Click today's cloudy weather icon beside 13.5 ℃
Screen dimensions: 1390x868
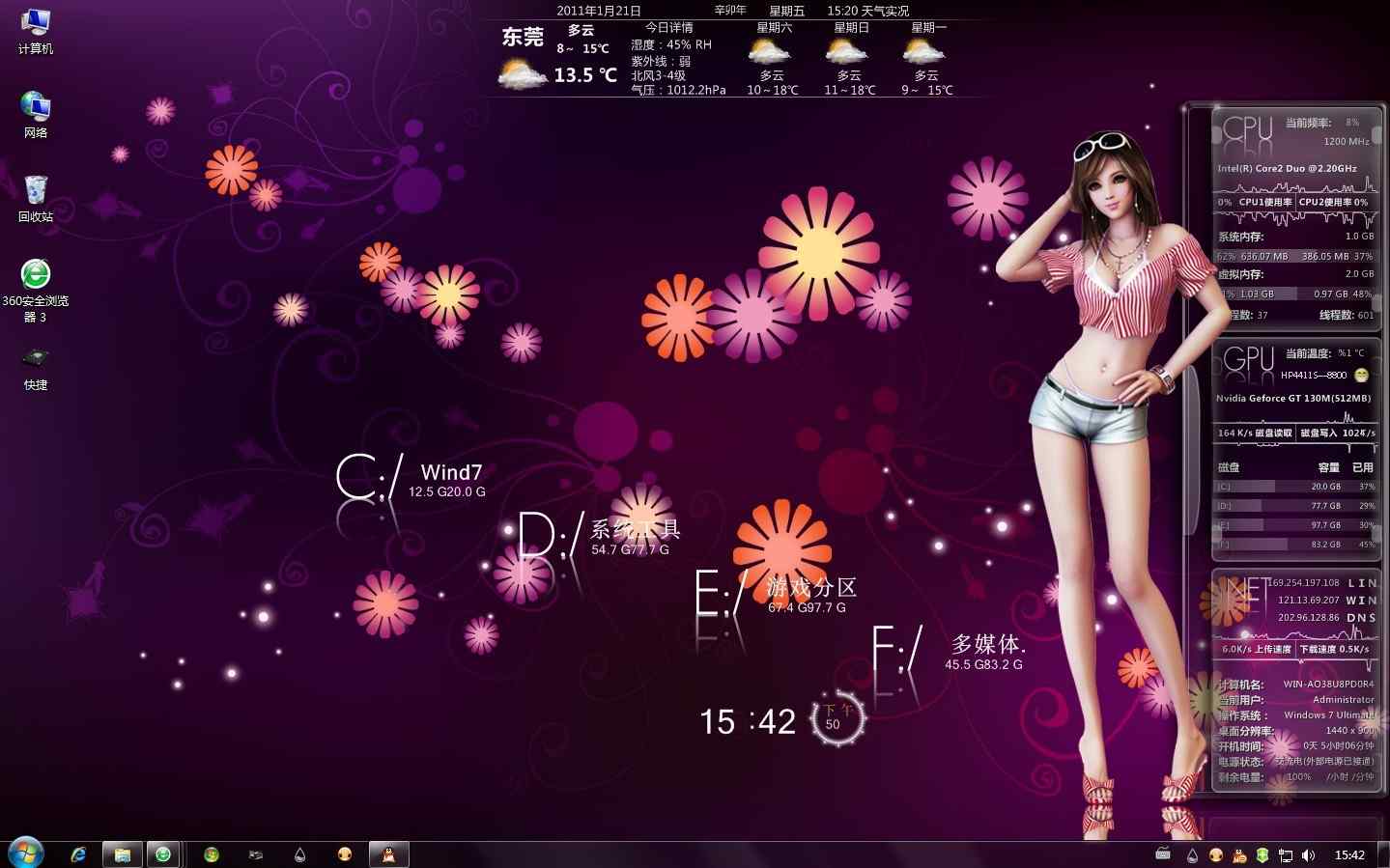click(x=523, y=74)
